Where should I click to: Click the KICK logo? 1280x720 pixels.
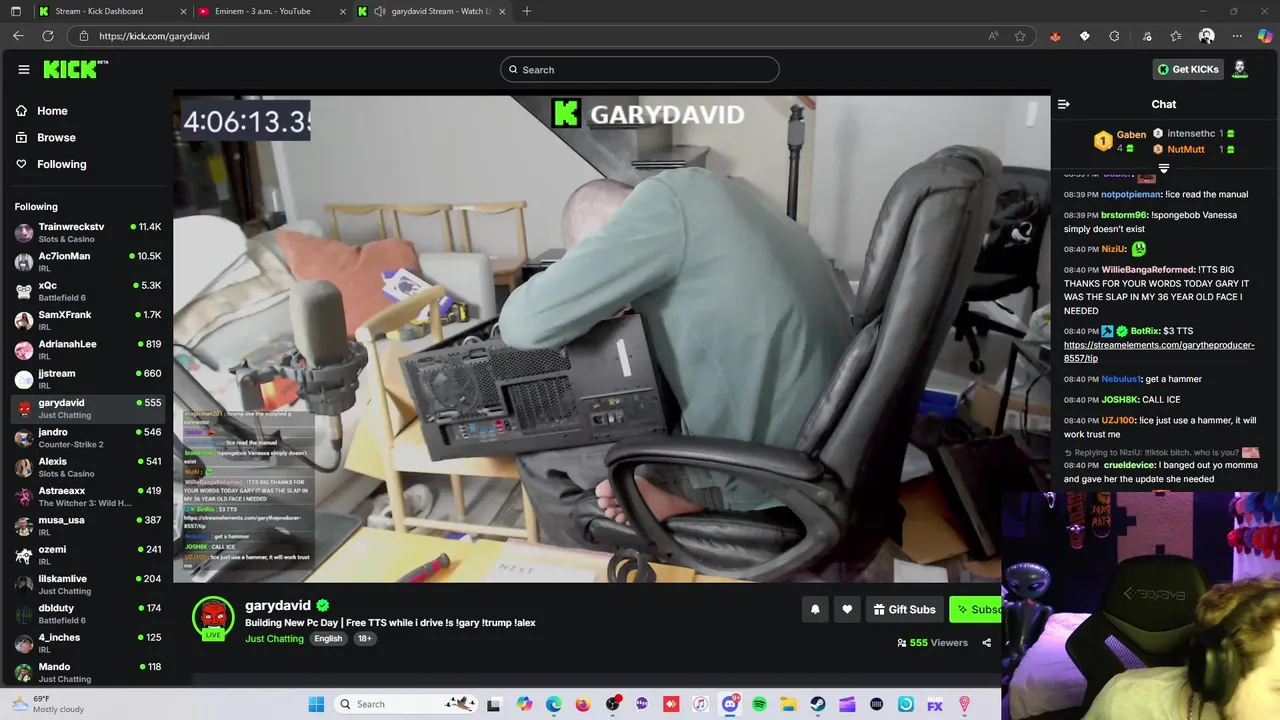pos(75,69)
